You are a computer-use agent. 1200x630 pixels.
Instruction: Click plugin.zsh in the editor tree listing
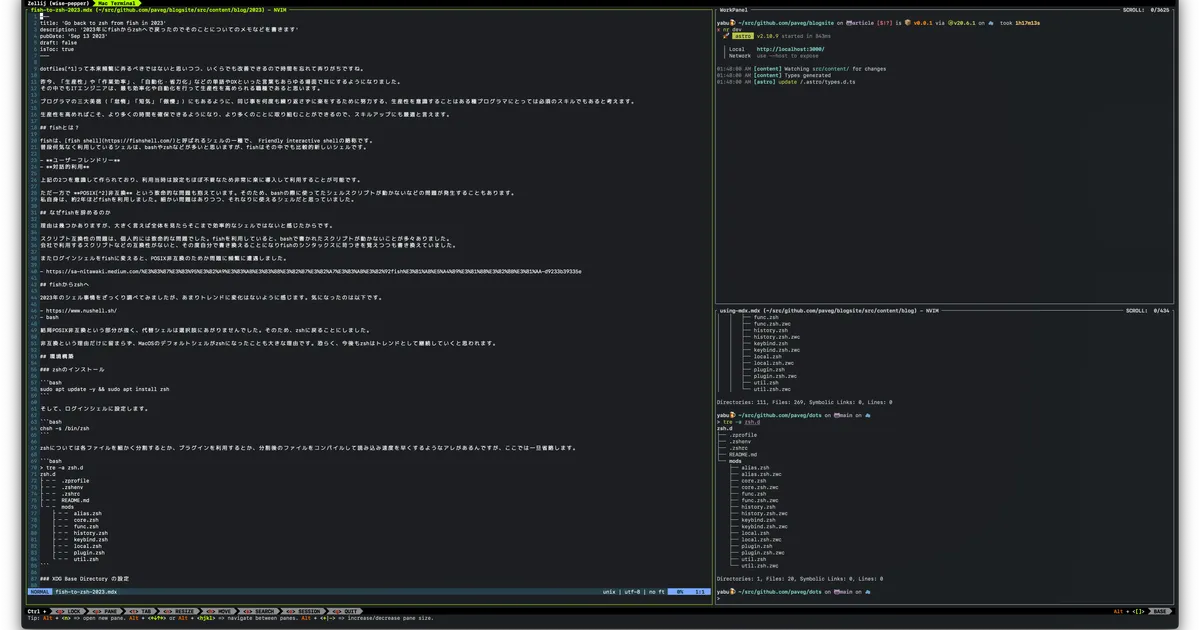pos(89,552)
